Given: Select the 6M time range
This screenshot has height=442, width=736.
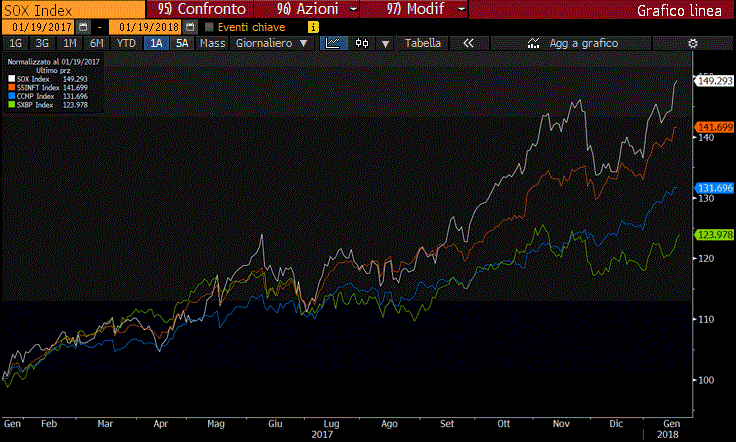Looking at the screenshot, I should pyautogui.click(x=96, y=43).
